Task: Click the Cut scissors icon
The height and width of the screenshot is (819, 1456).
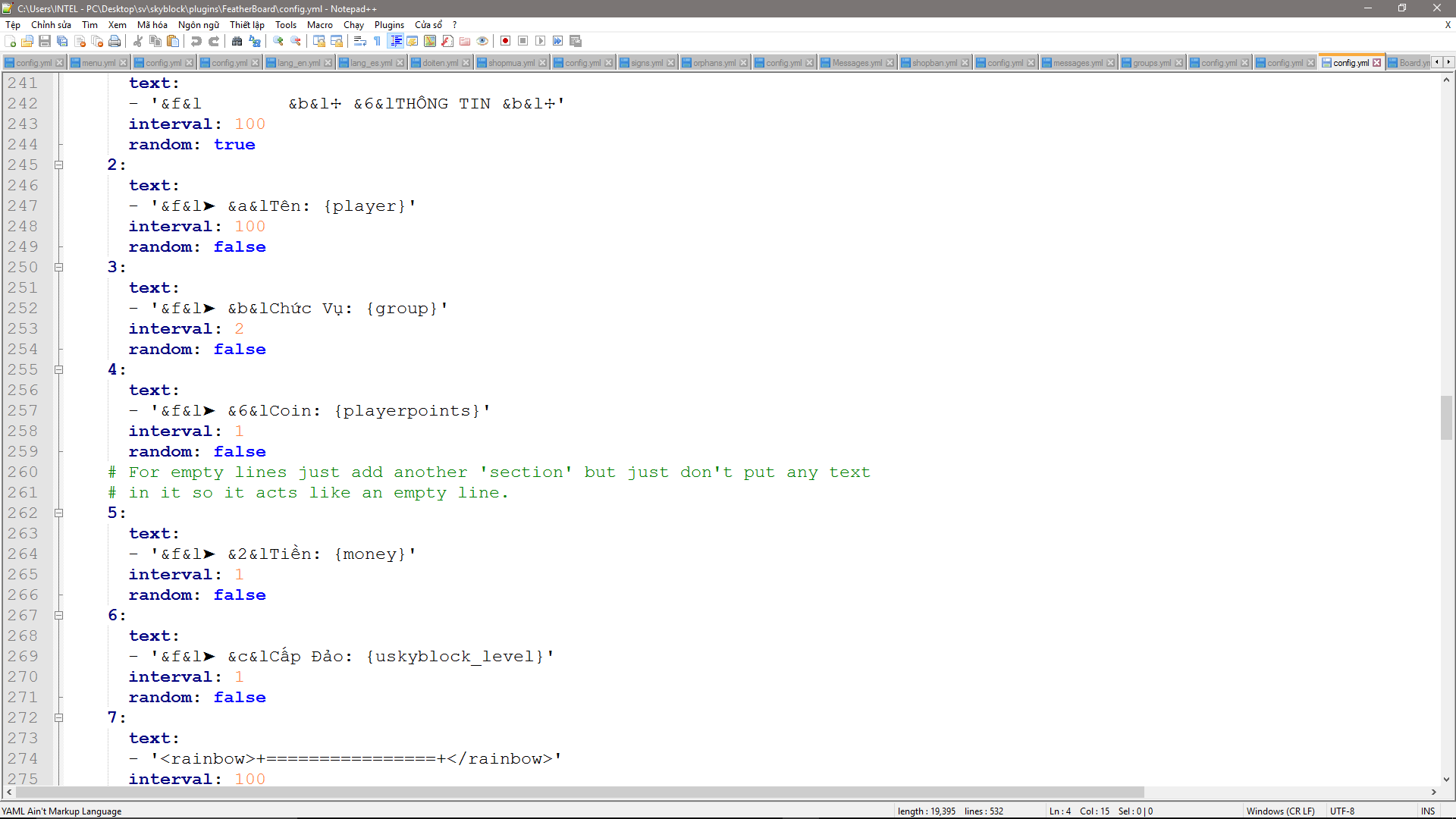Action: (138, 41)
